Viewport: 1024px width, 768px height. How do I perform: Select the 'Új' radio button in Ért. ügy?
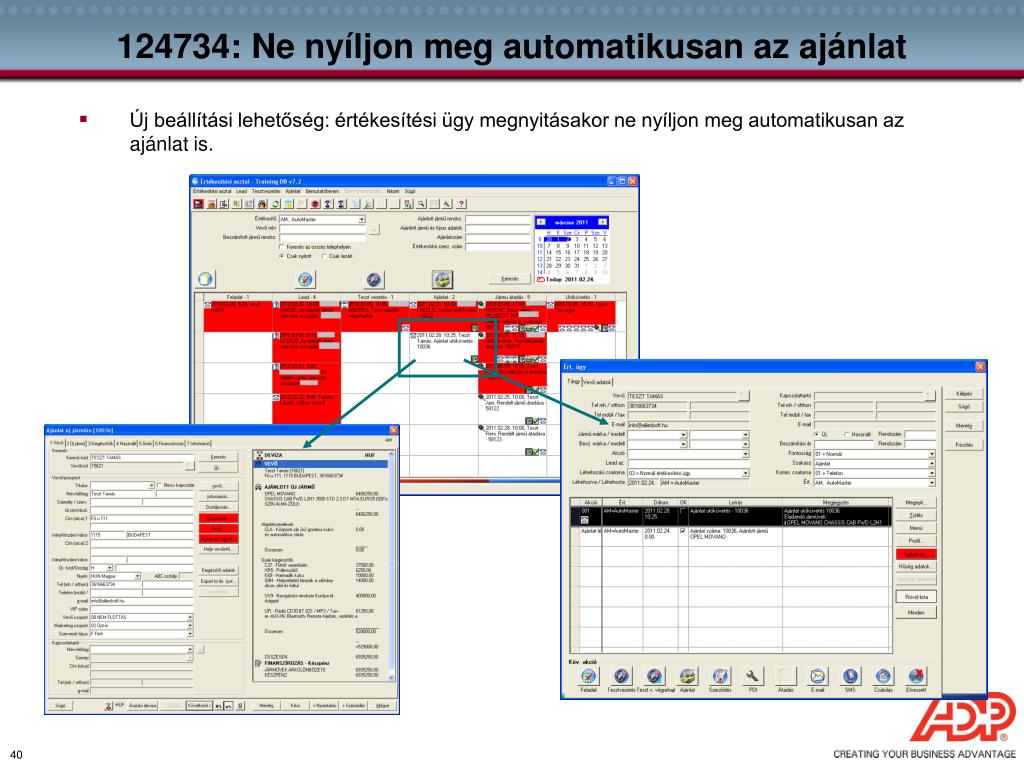(x=817, y=434)
